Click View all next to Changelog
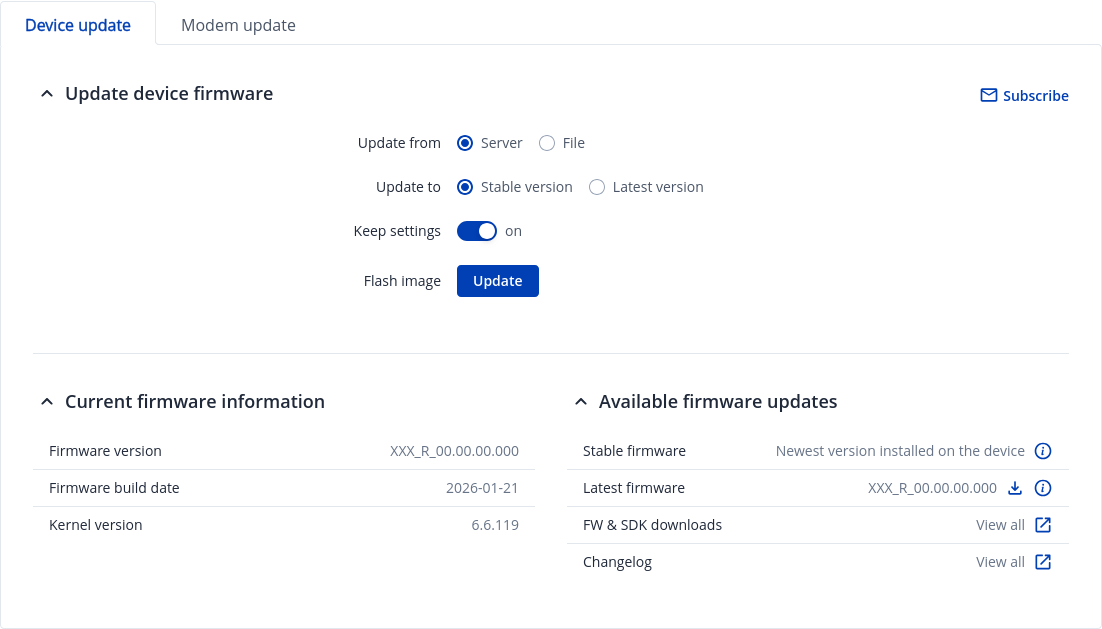The width and height of the screenshot is (1102, 629). point(1000,562)
